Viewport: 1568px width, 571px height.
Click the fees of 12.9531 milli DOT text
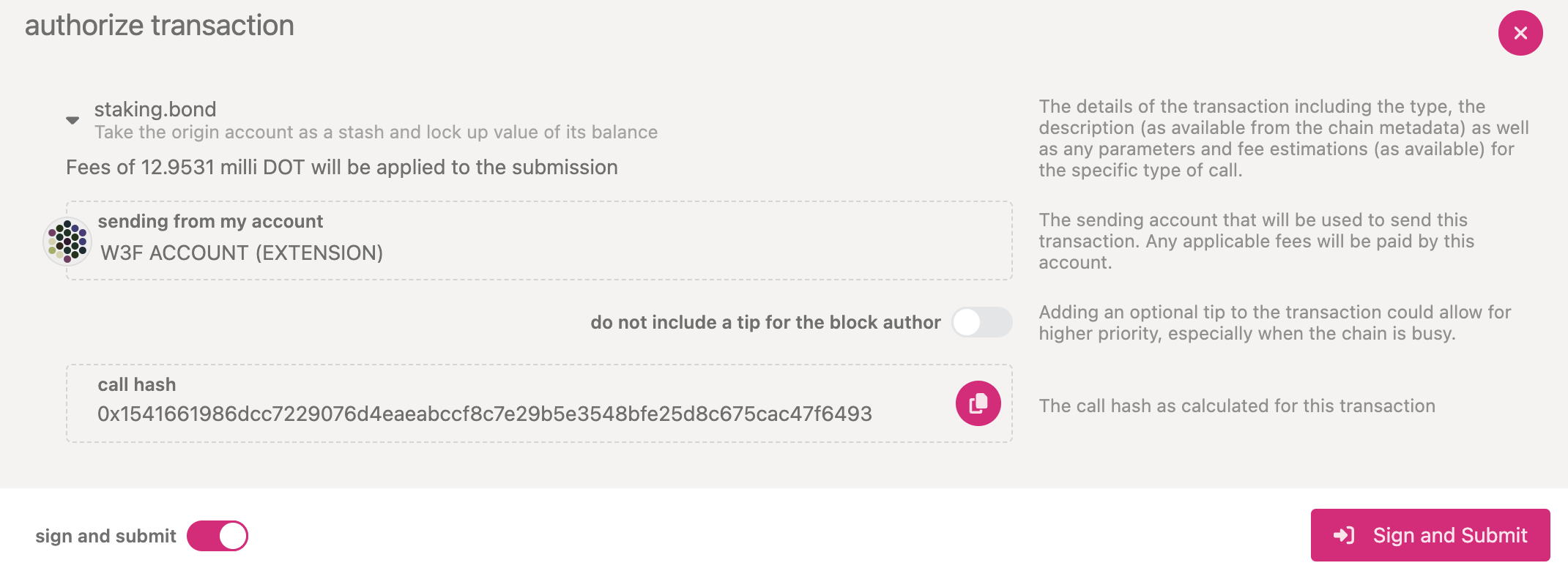point(342,168)
